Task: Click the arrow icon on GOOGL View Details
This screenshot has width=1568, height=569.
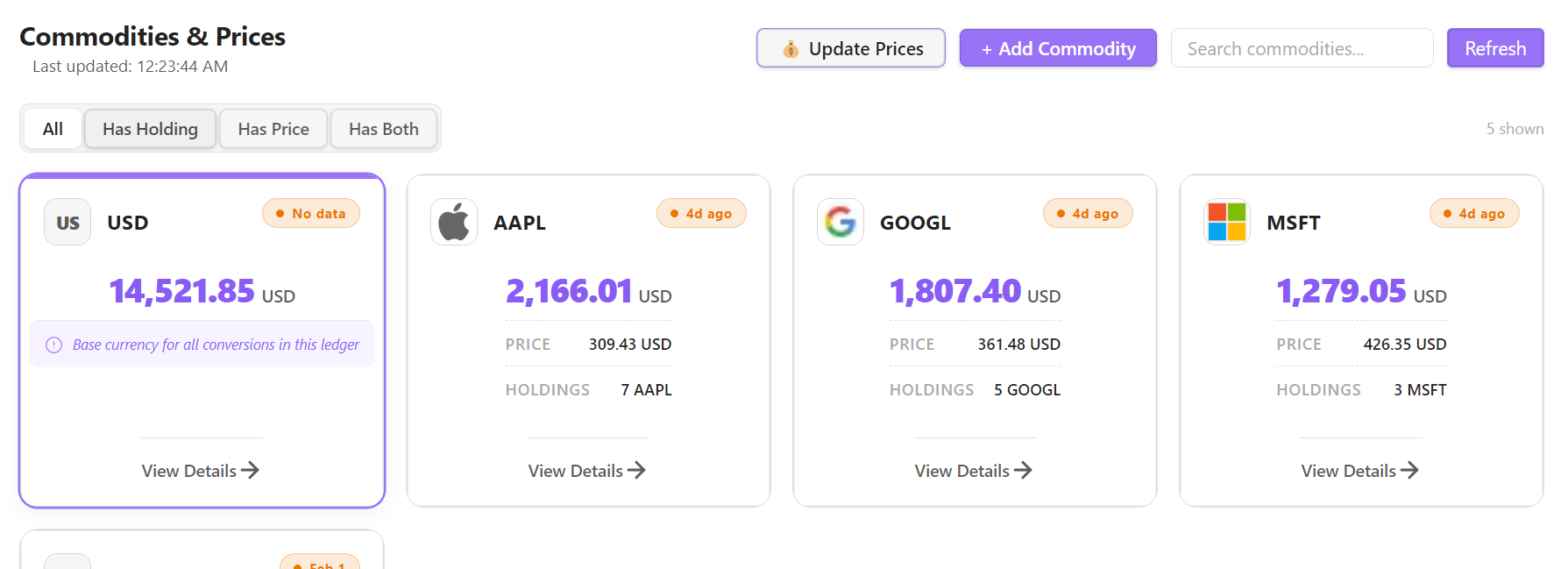Action: (1024, 470)
